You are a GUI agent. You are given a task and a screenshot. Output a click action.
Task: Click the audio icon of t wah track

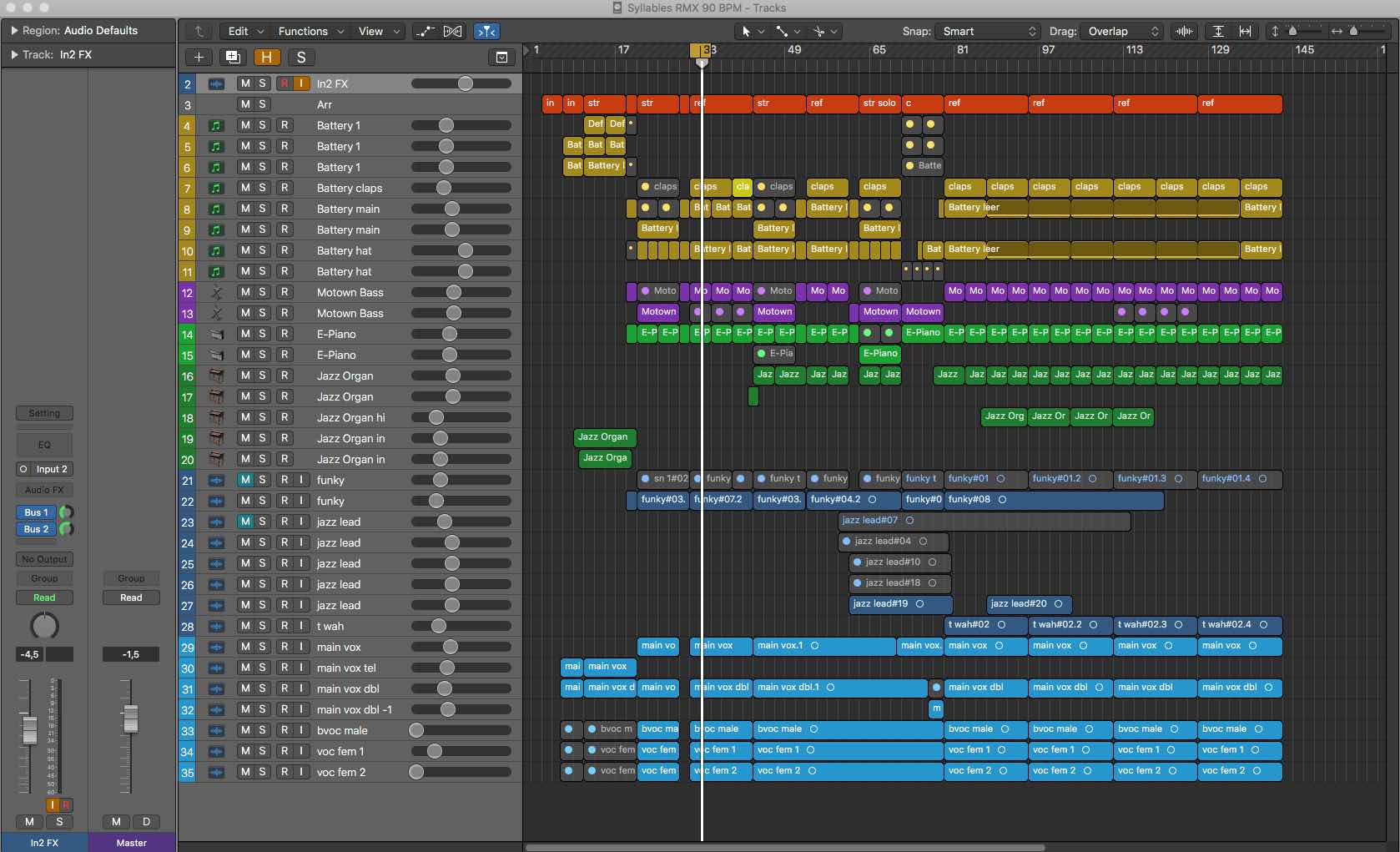[216, 626]
